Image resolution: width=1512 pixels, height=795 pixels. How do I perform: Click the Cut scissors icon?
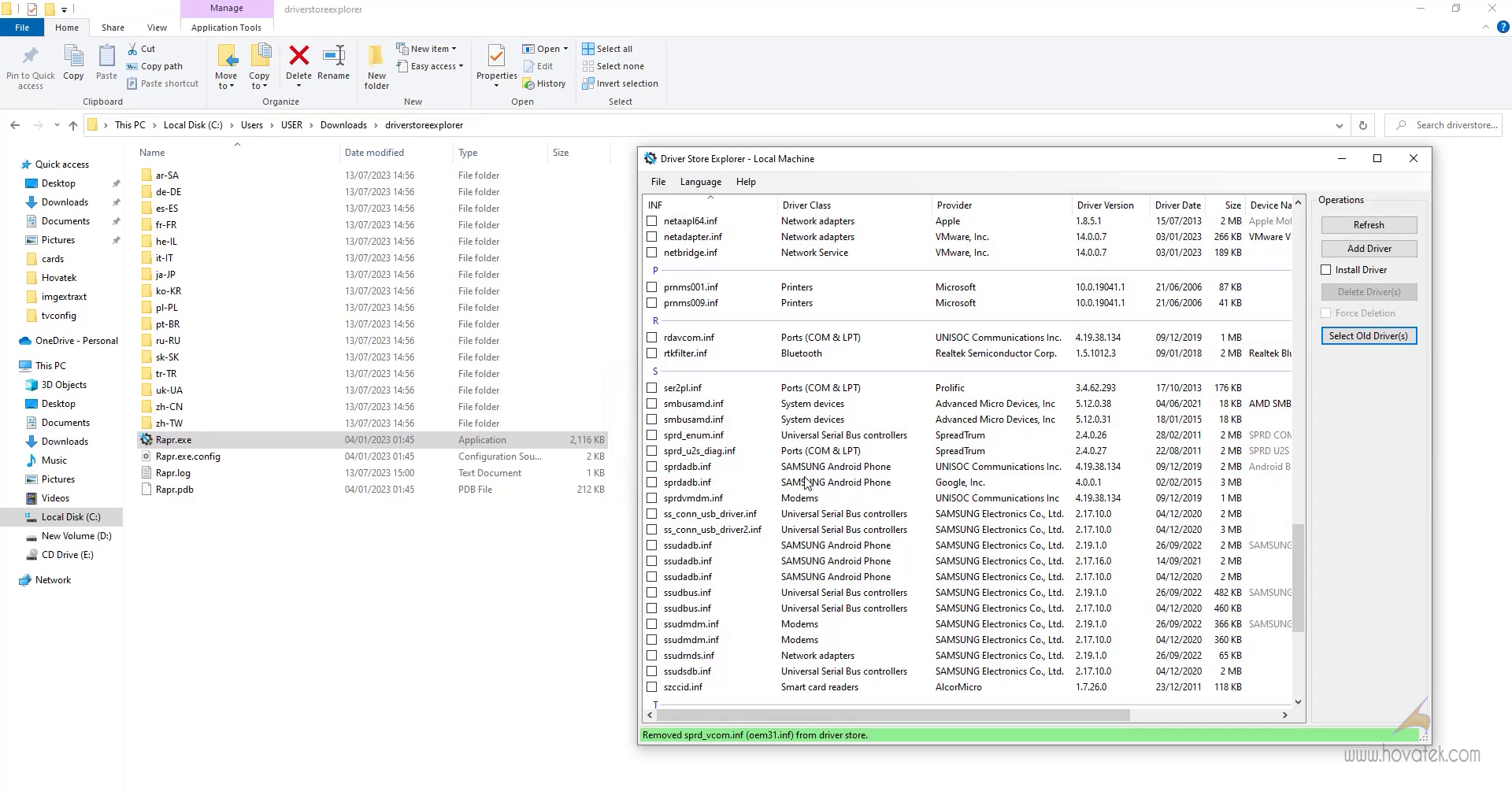point(132,49)
